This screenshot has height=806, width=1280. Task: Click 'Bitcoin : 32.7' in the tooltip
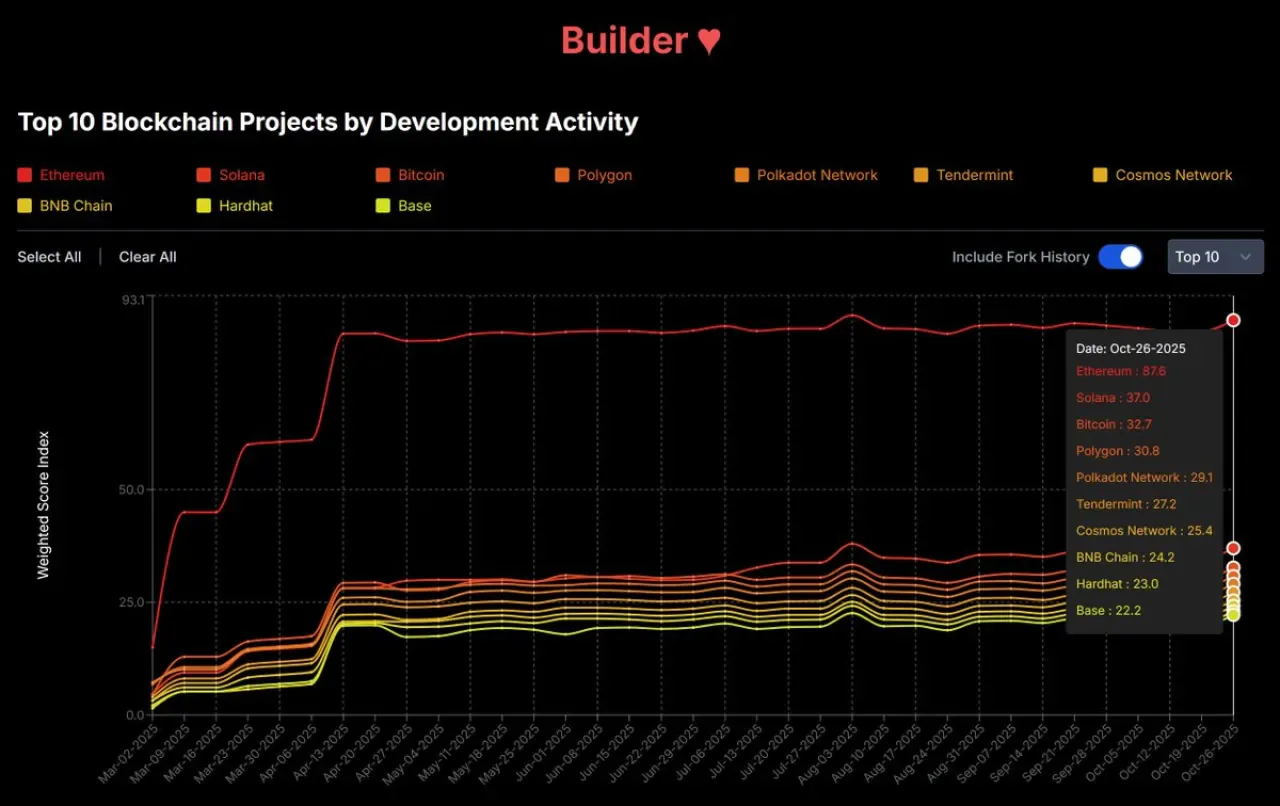[x=1114, y=424]
